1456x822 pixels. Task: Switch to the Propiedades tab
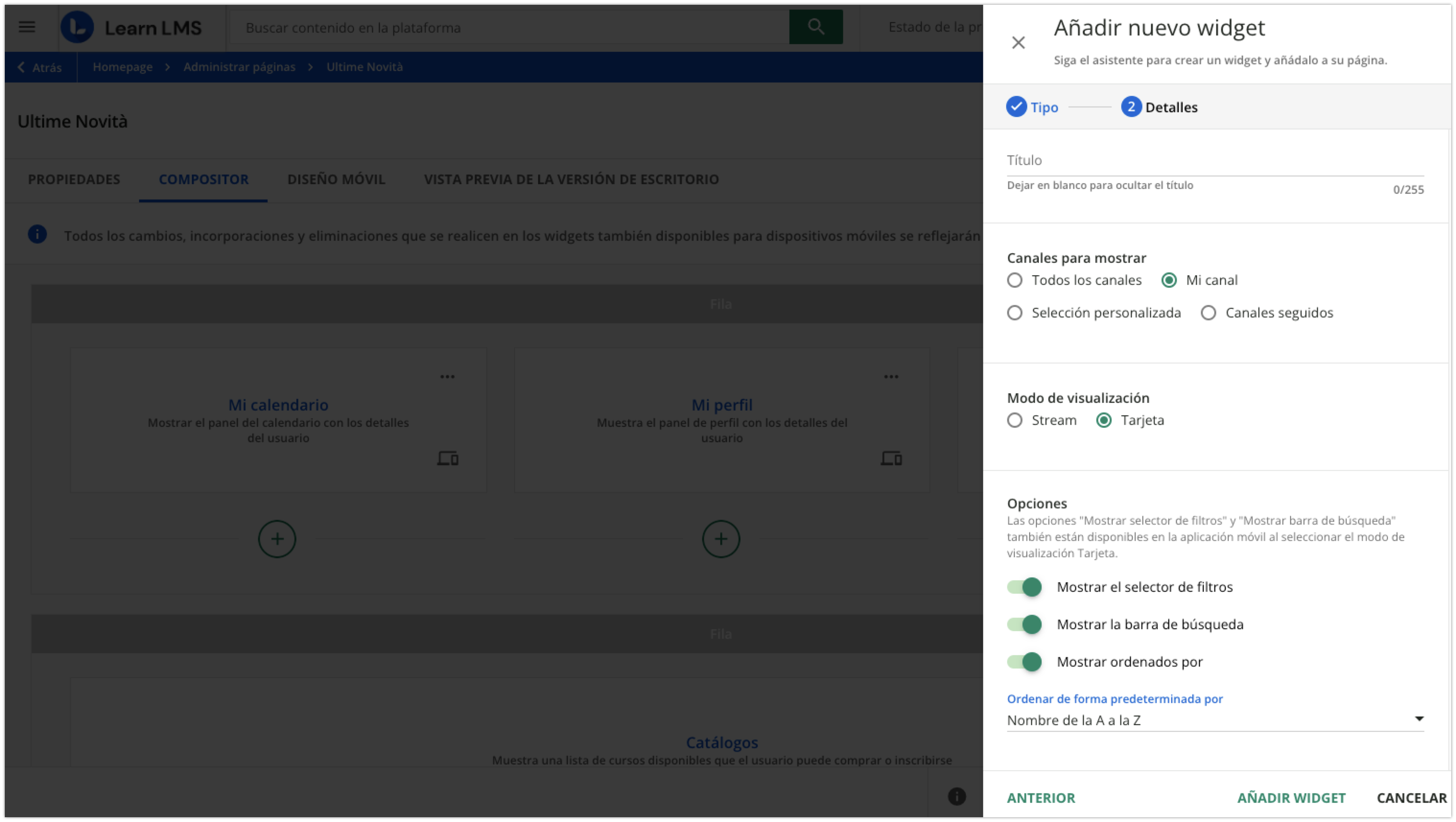pyautogui.click(x=74, y=179)
